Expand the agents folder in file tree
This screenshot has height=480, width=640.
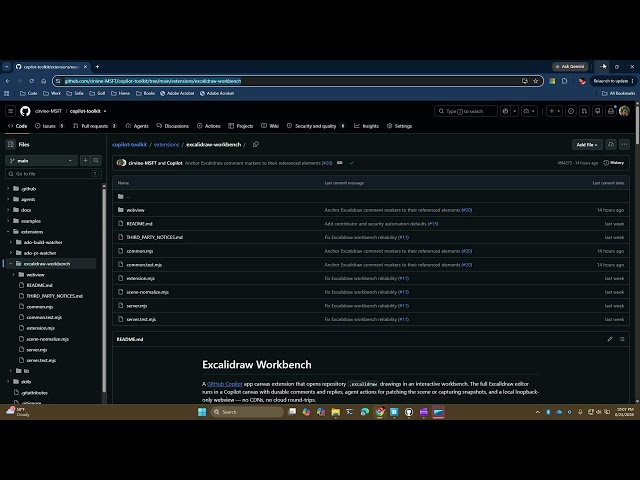click(8, 199)
